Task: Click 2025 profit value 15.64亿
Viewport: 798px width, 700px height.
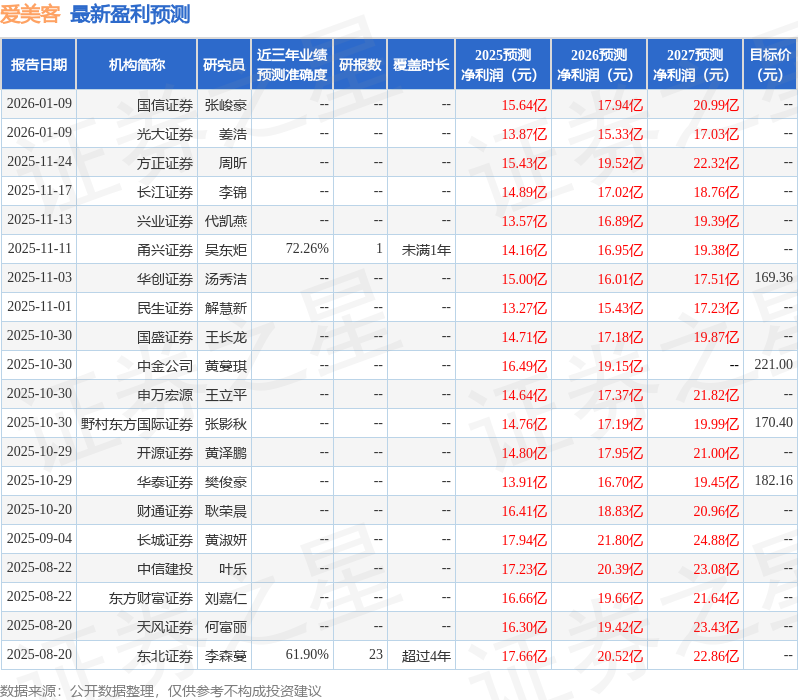Action: (x=524, y=105)
